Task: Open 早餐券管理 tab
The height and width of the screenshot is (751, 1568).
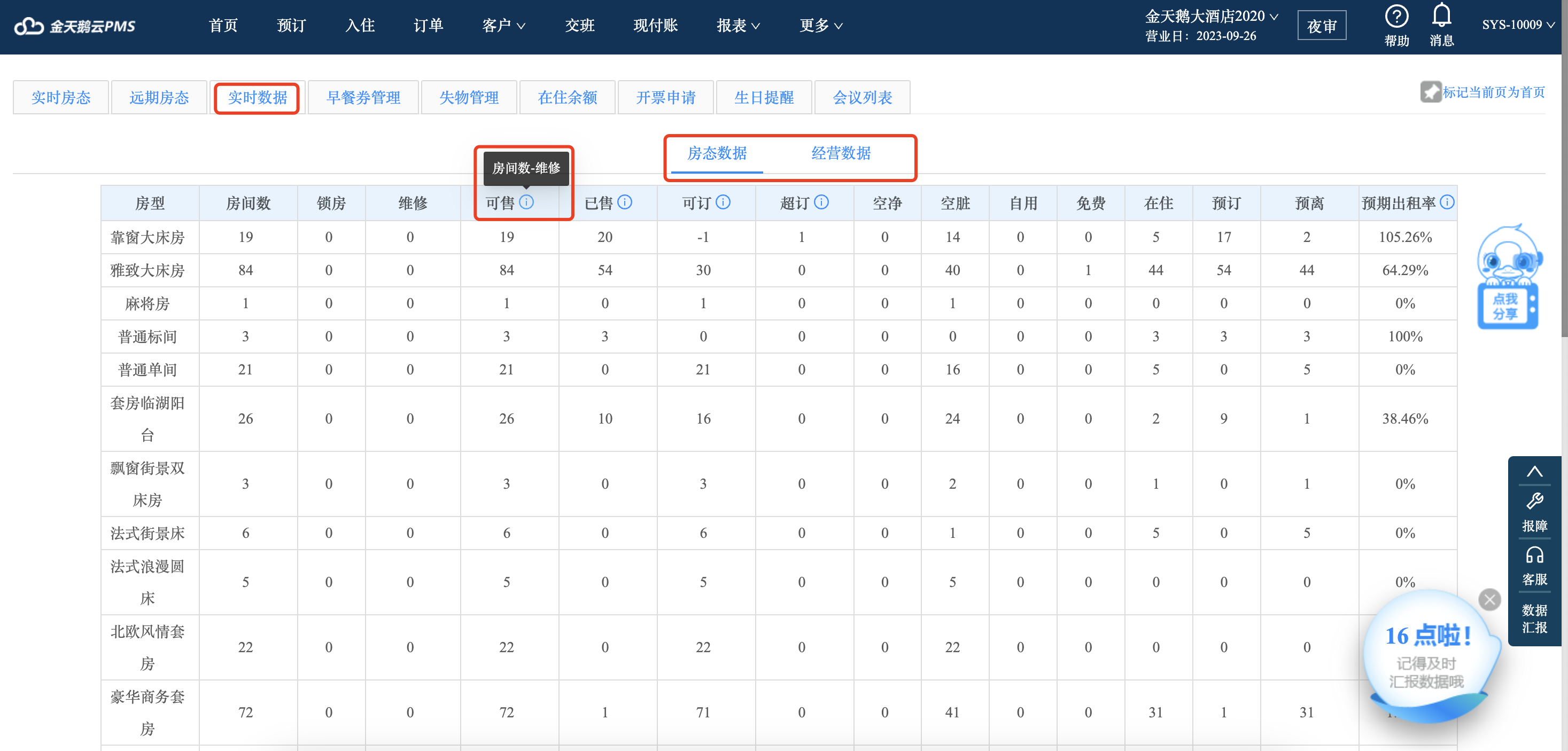Action: (x=363, y=97)
